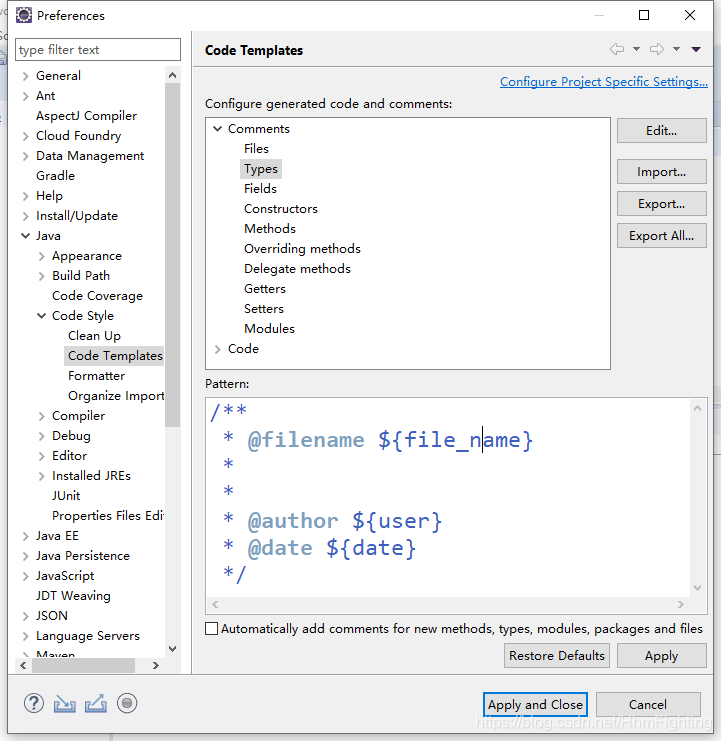Open Gradle preferences page

tap(55, 176)
